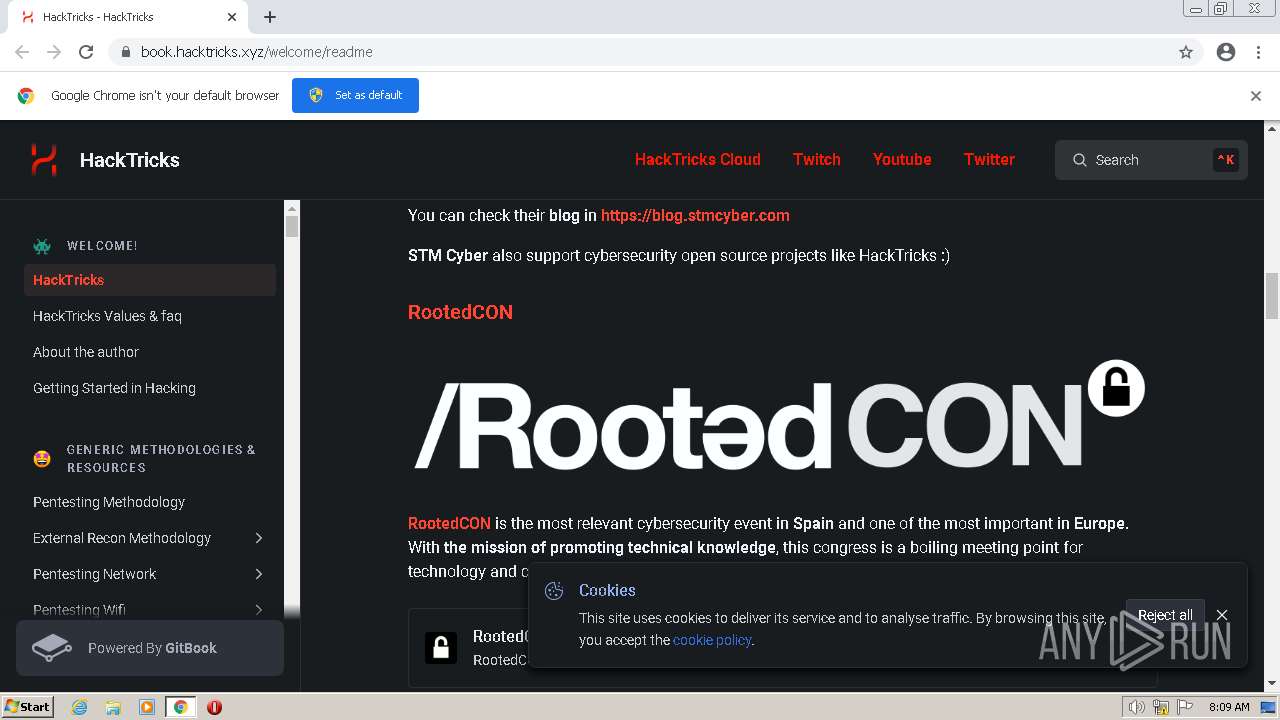Click the space invader Welcome icon

[42, 246]
